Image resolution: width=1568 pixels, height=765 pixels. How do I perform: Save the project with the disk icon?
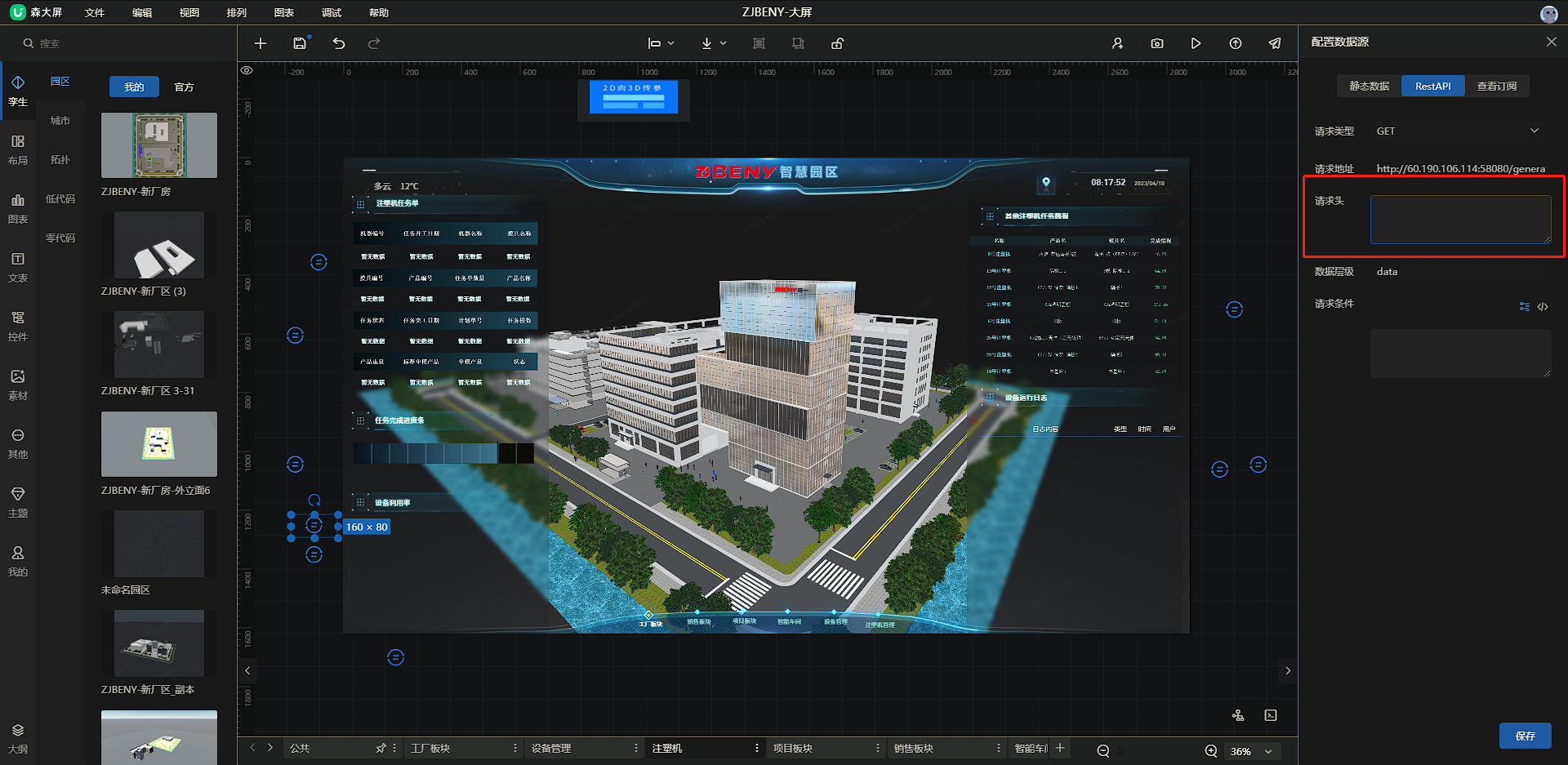(300, 43)
